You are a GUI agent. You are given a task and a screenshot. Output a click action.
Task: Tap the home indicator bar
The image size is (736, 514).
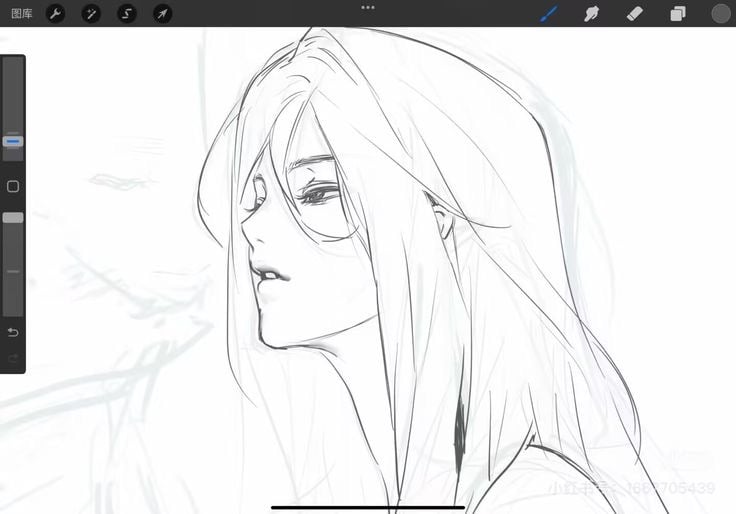[367, 507]
